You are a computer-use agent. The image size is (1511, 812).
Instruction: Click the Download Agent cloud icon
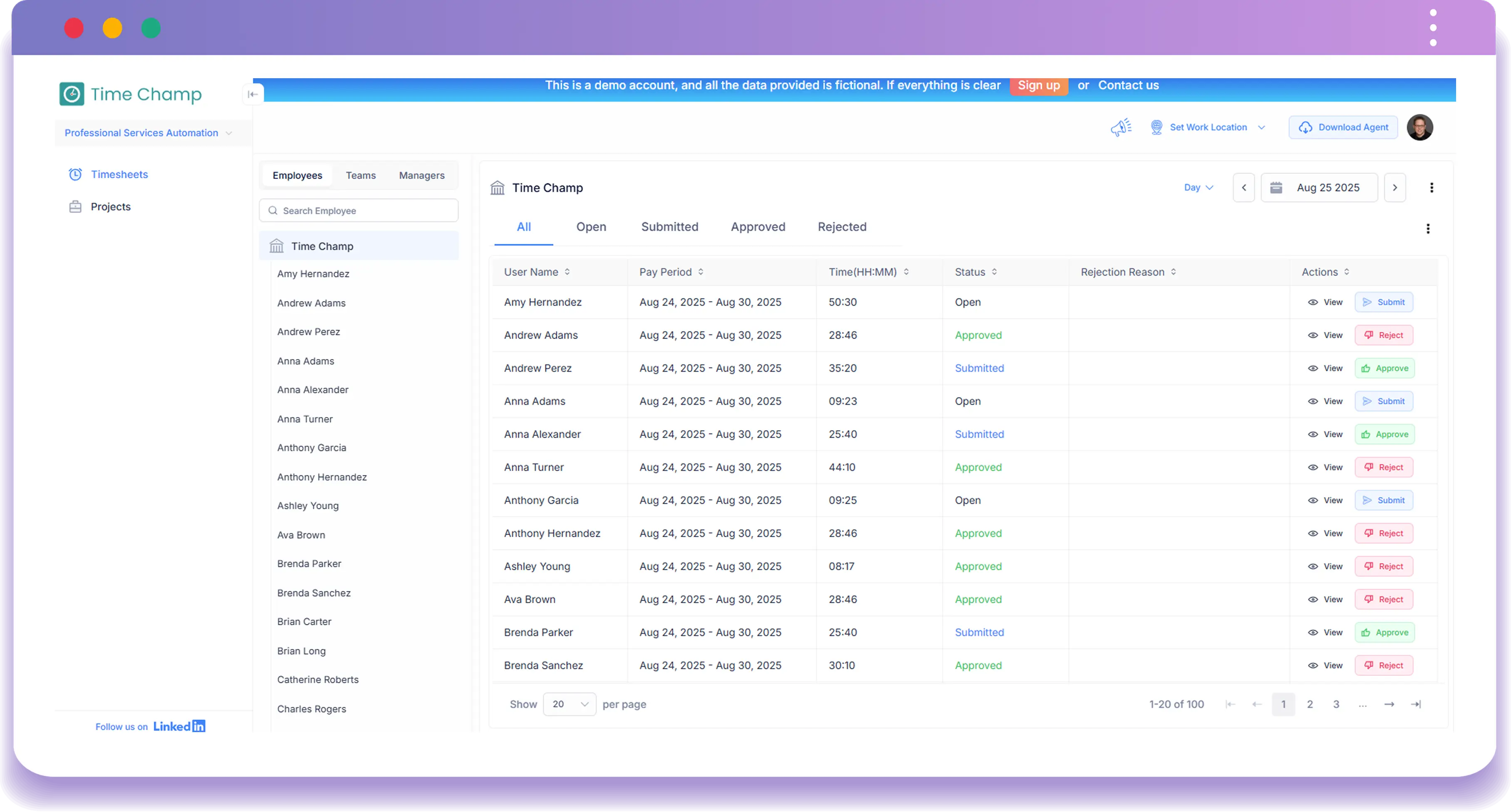point(1305,127)
